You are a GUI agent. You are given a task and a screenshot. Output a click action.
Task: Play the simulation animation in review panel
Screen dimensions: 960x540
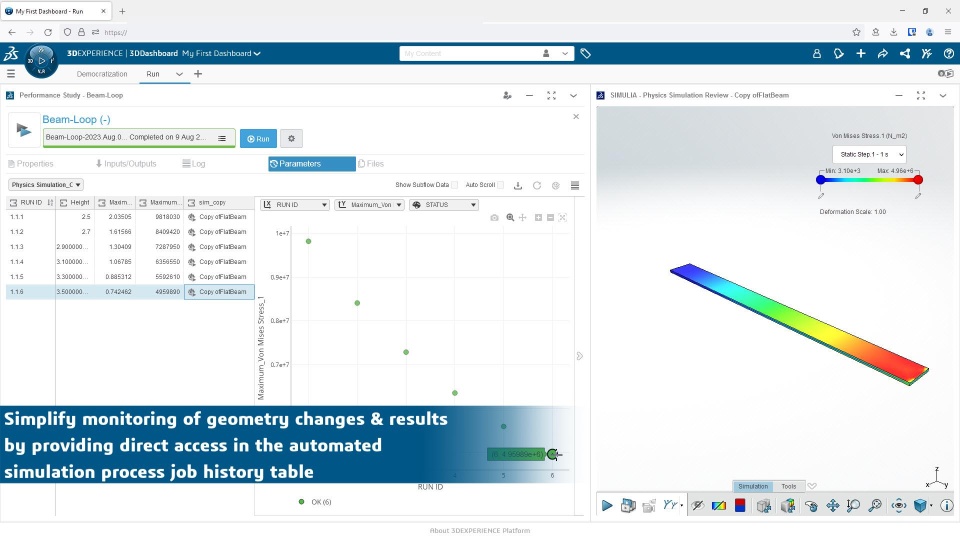(x=607, y=506)
